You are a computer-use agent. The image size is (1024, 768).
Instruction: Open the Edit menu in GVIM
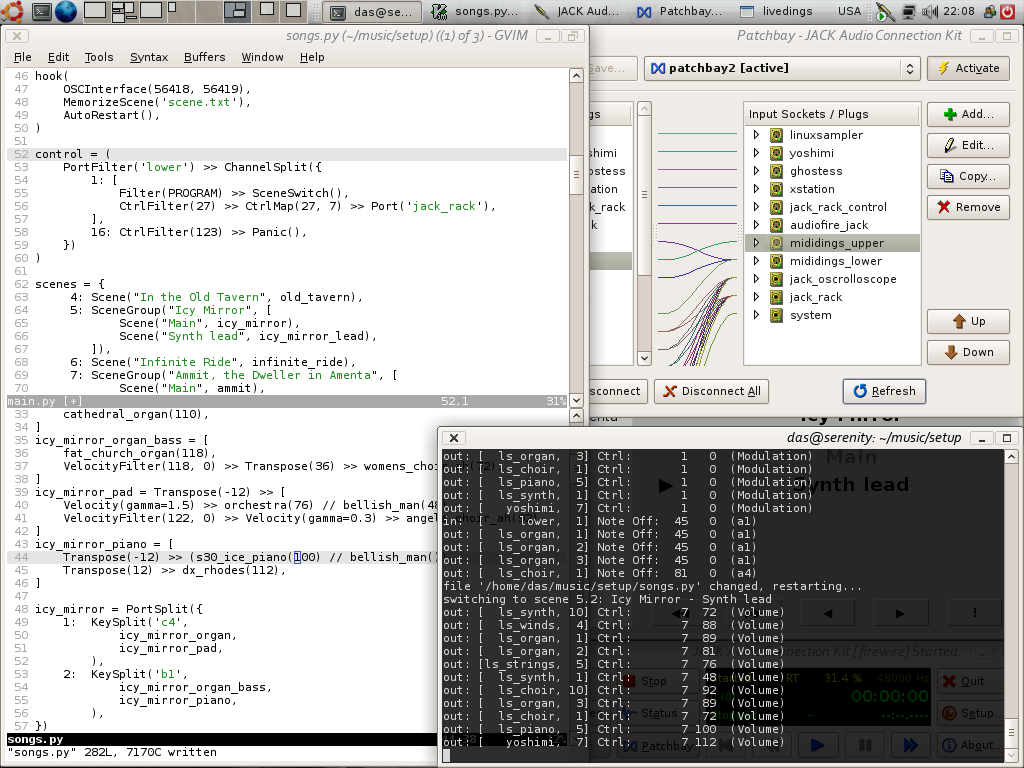pyautogui.click(x=58, y=57)
